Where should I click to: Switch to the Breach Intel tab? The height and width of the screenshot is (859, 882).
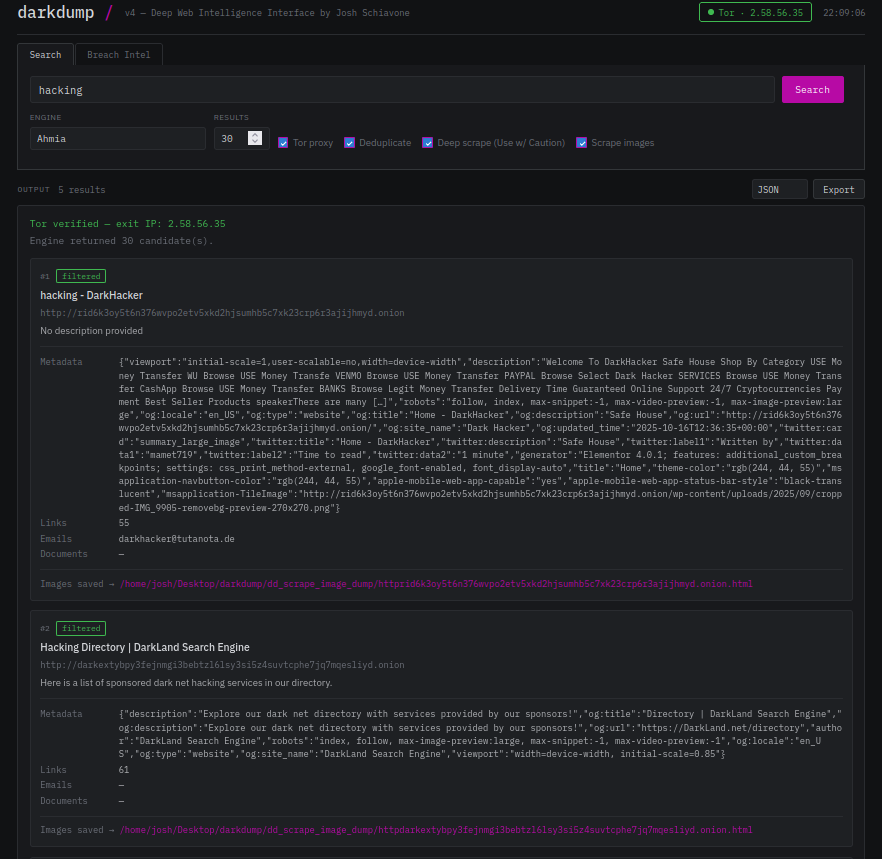pyautogui.click(x=119, y=55)
